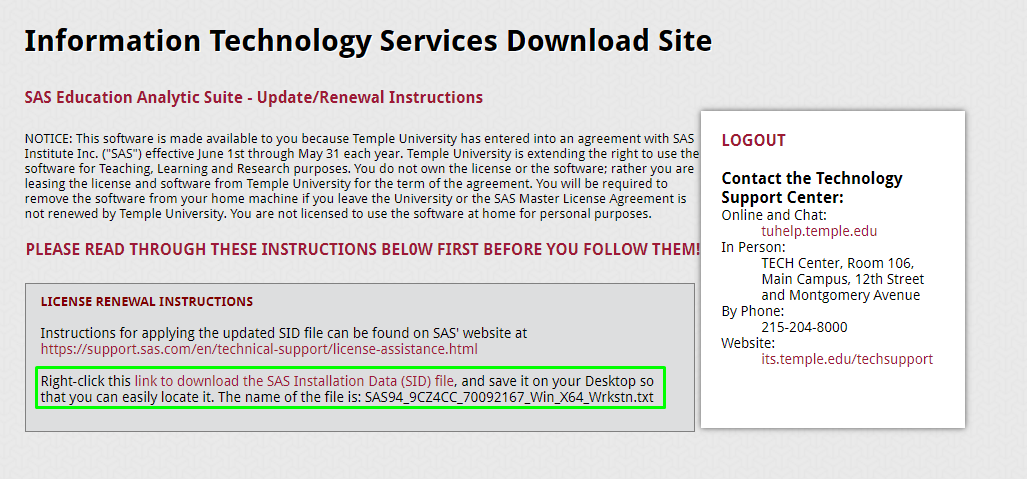This screenshot has height=479, width=1027.
Task: Click the Contact the Technology Support Center heading
Action: pyautogui.click(x=812, y=187)
